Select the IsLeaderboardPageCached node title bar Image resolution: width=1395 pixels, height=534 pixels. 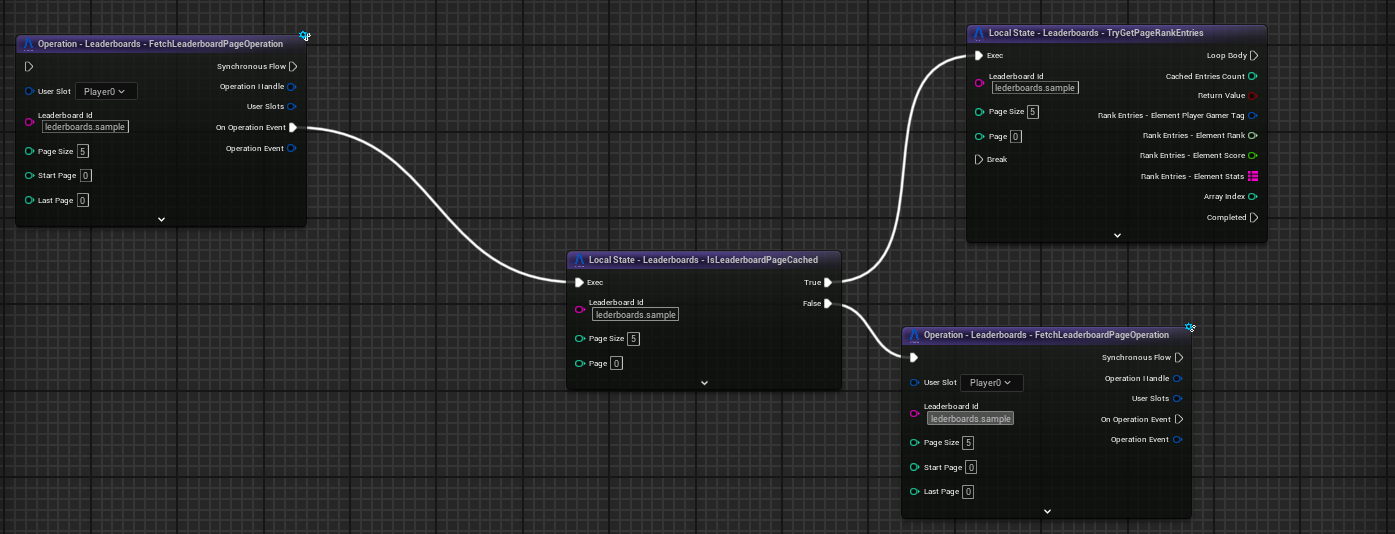click(x=702, y=260)
